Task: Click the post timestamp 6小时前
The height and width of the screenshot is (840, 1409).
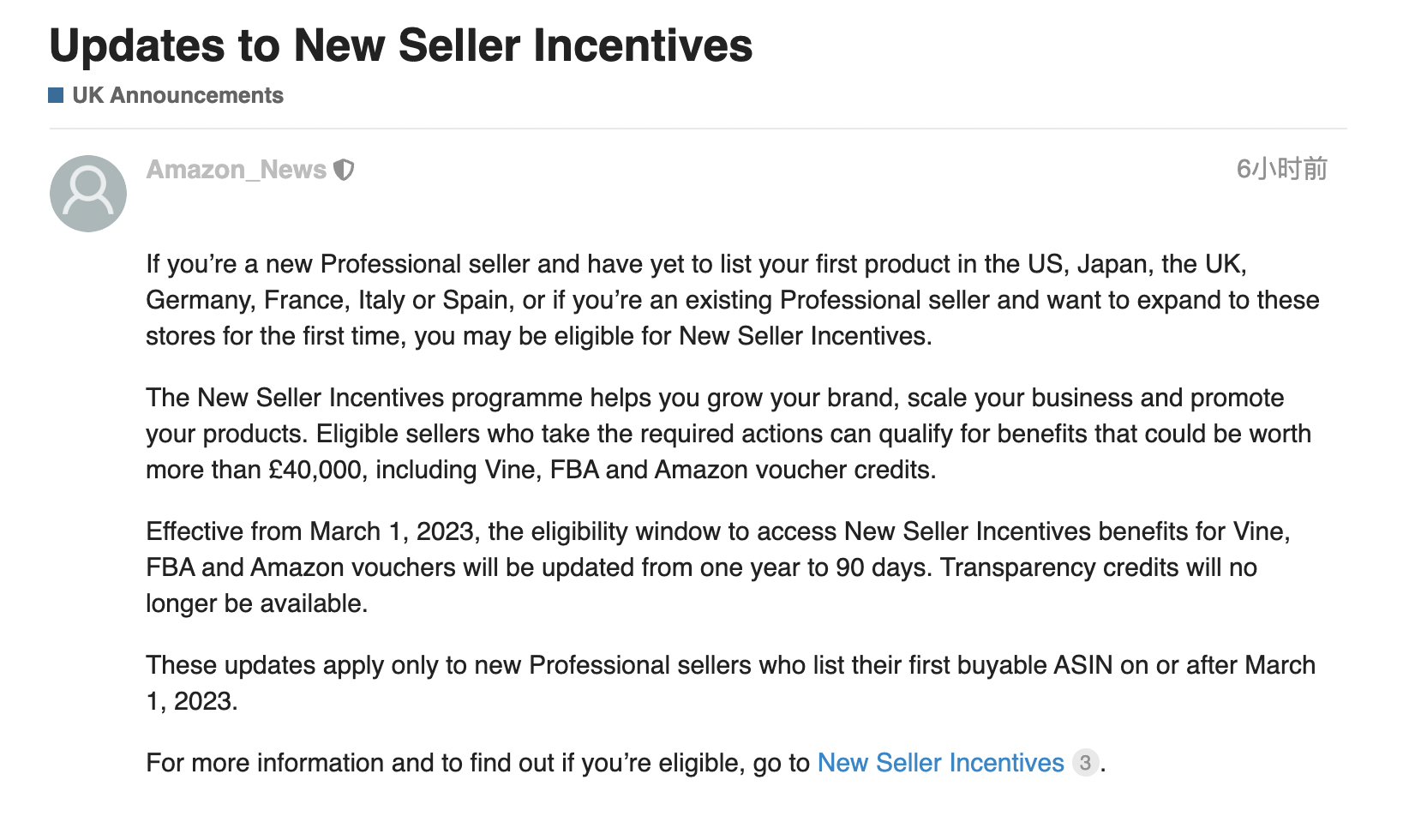Action: click(1281, 169)
